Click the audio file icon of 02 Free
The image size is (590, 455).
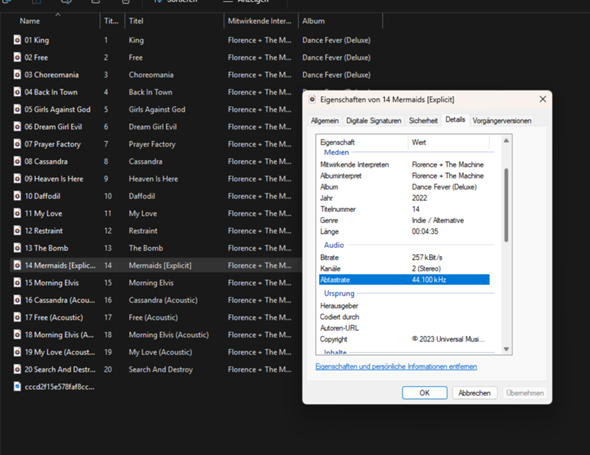17,57
